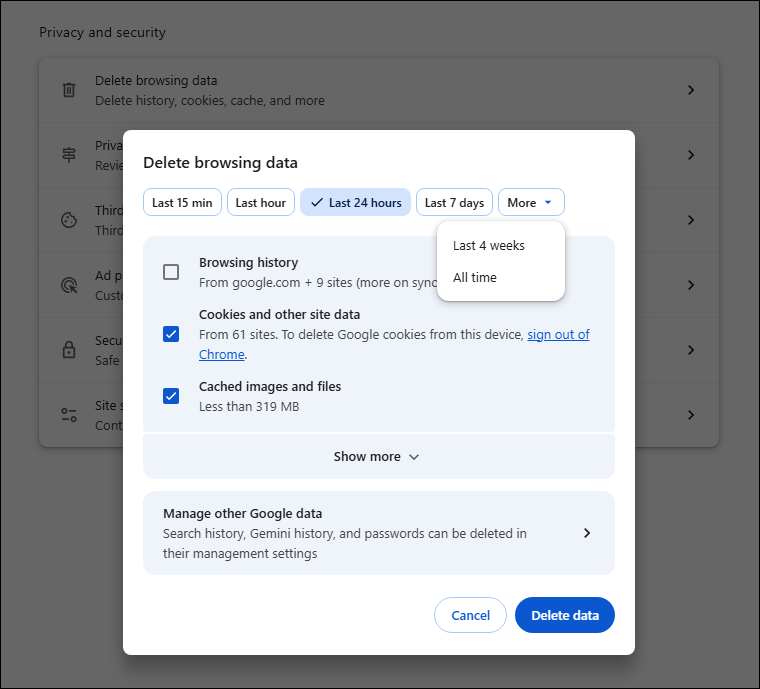Expand the Show more section
Image resolution: width=760 pixels, height=689 pixels.
point(379,456)
